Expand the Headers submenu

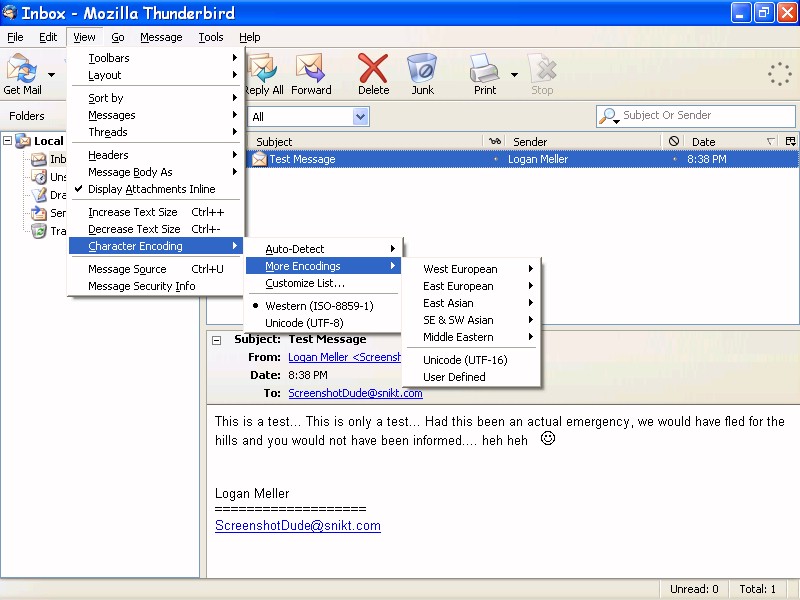(x=156, y=155)
